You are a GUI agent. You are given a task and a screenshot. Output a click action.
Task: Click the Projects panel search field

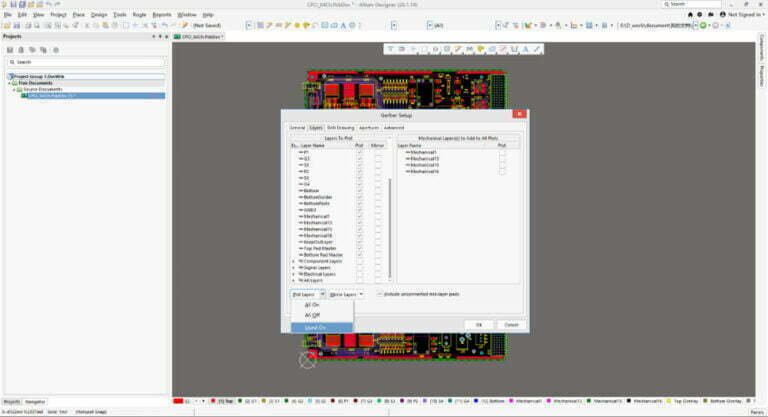coord(80,62)
